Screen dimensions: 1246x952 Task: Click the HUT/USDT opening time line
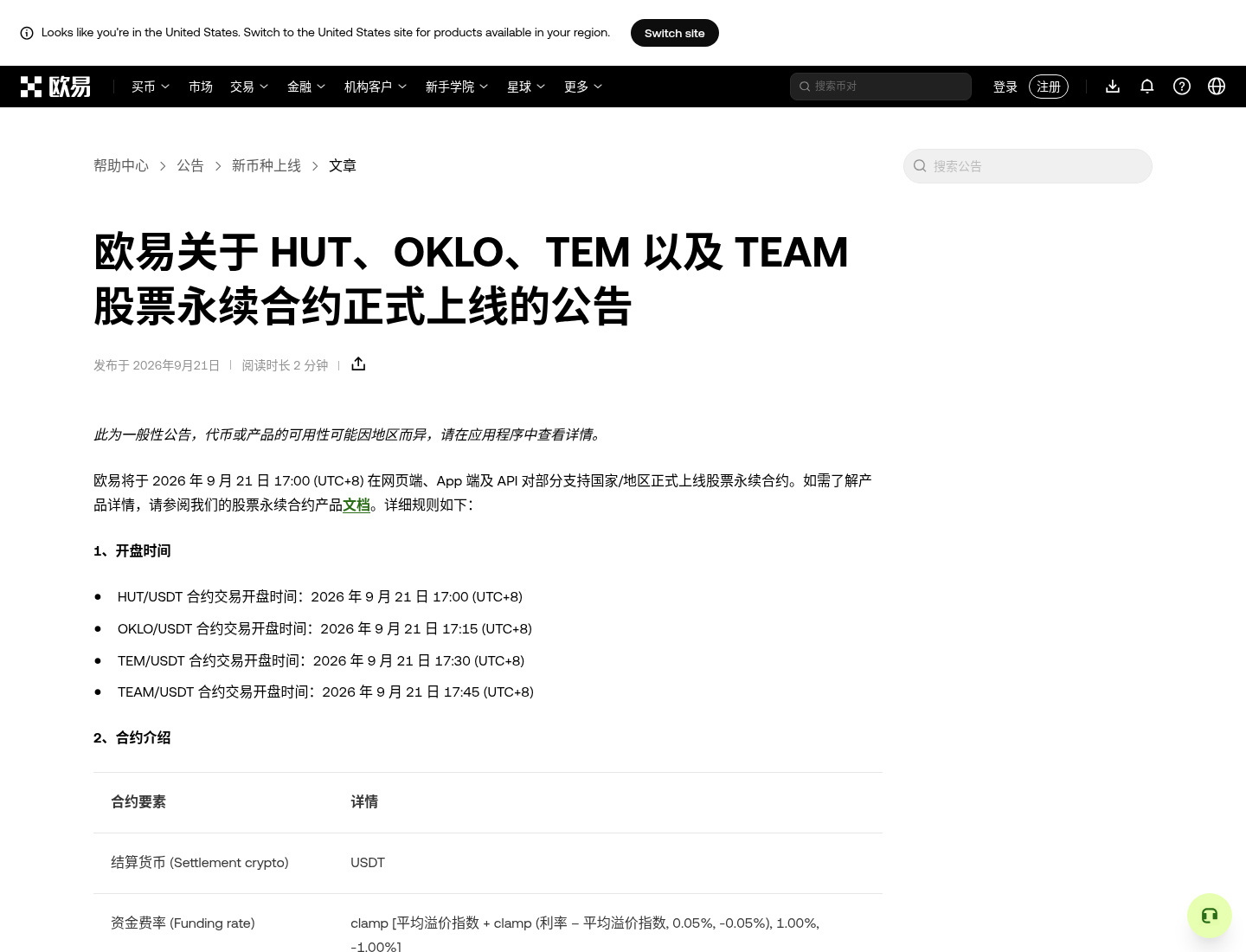(x=320, y=596)
